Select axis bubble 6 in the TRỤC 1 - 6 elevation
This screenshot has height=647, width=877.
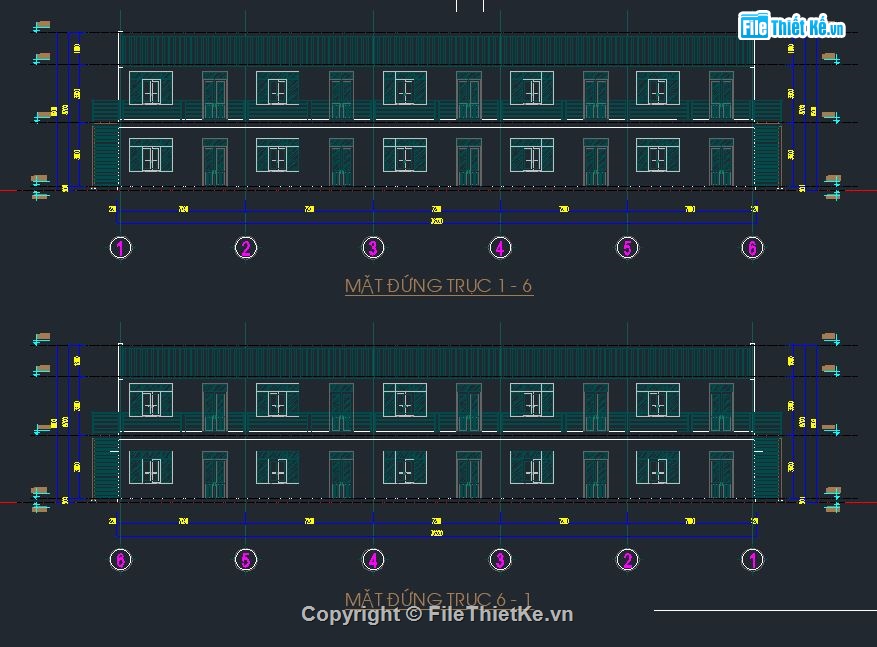pos(752,248)
